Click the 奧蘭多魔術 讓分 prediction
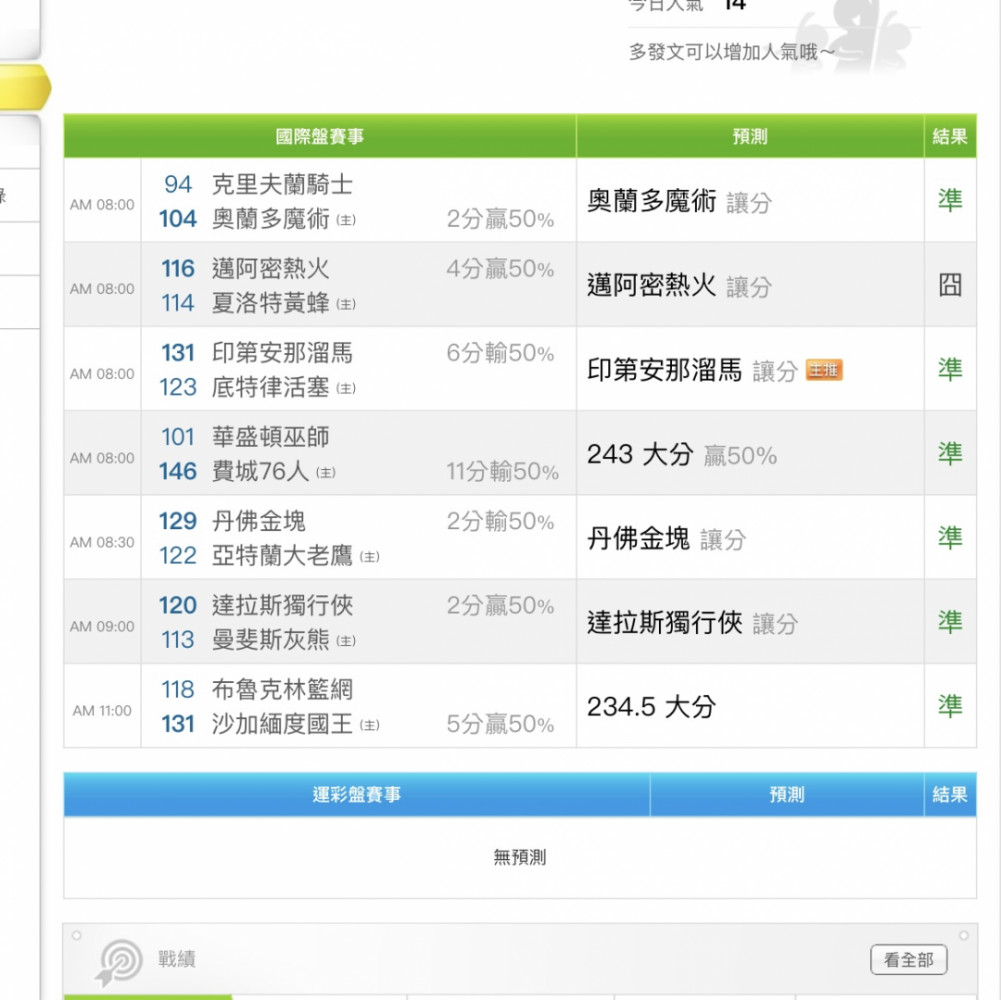The height and width of the screenshot is (1000, 1001). point(679,201)
